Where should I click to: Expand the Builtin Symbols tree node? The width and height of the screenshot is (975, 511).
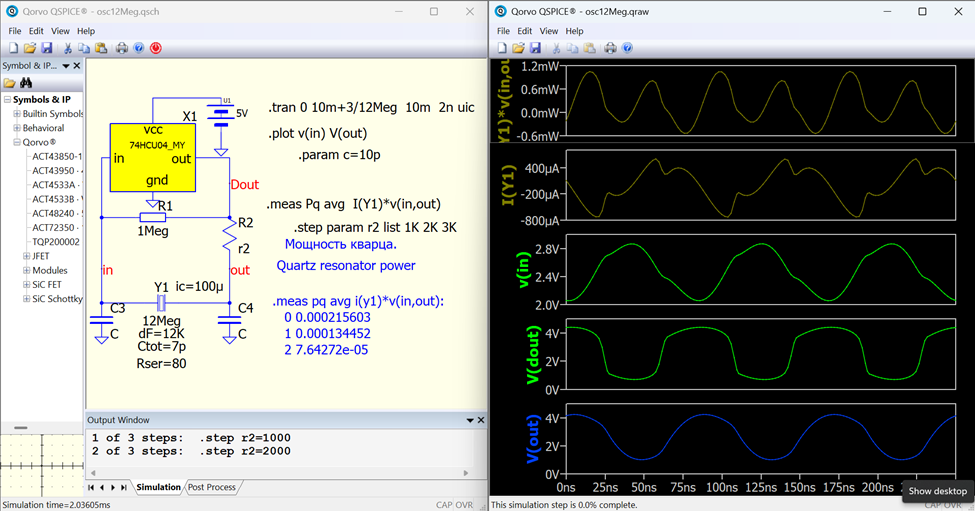pyautogui.click(x=17, y=114)
